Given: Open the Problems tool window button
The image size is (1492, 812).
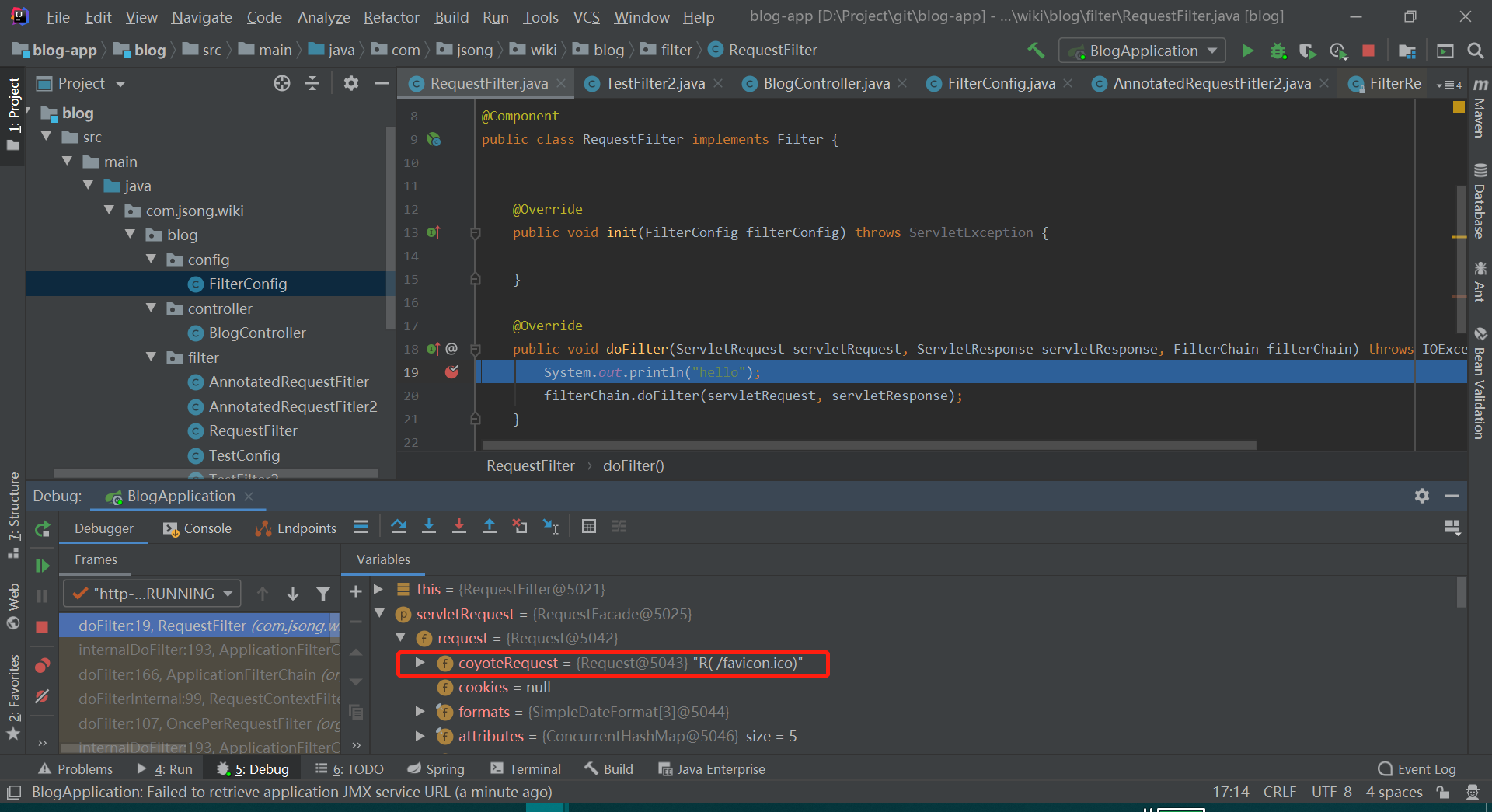Looking at the screenshot, I should [x=76, y=769].
